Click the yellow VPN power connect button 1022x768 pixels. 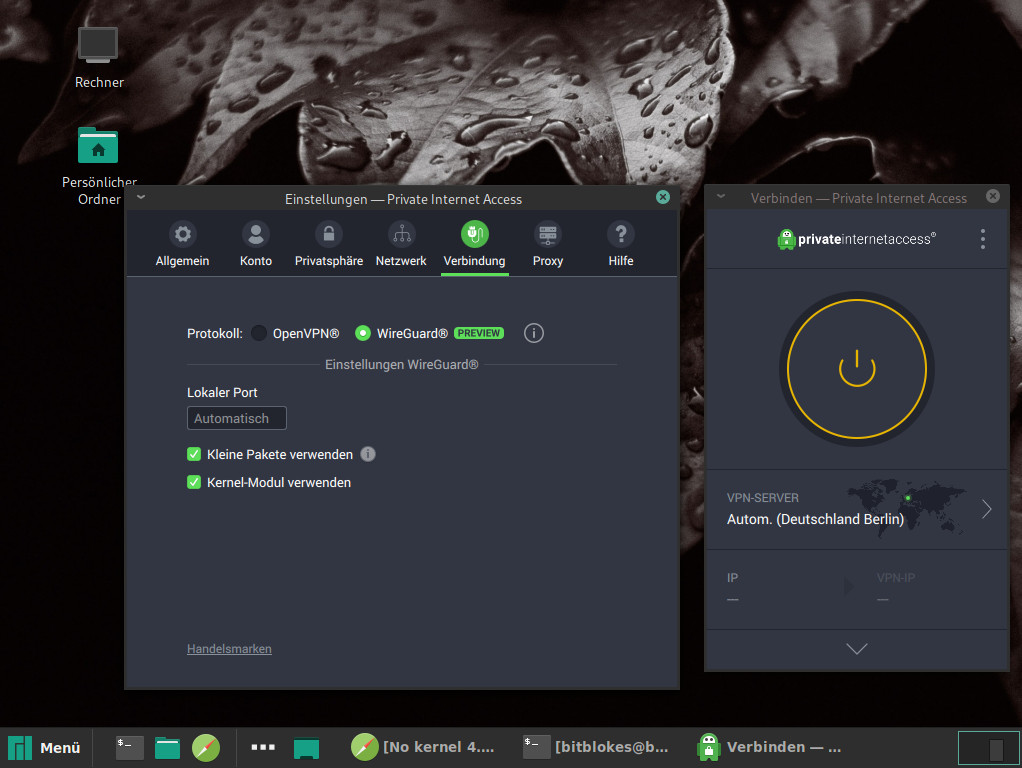pyautogui.click(x=856, y=369)
